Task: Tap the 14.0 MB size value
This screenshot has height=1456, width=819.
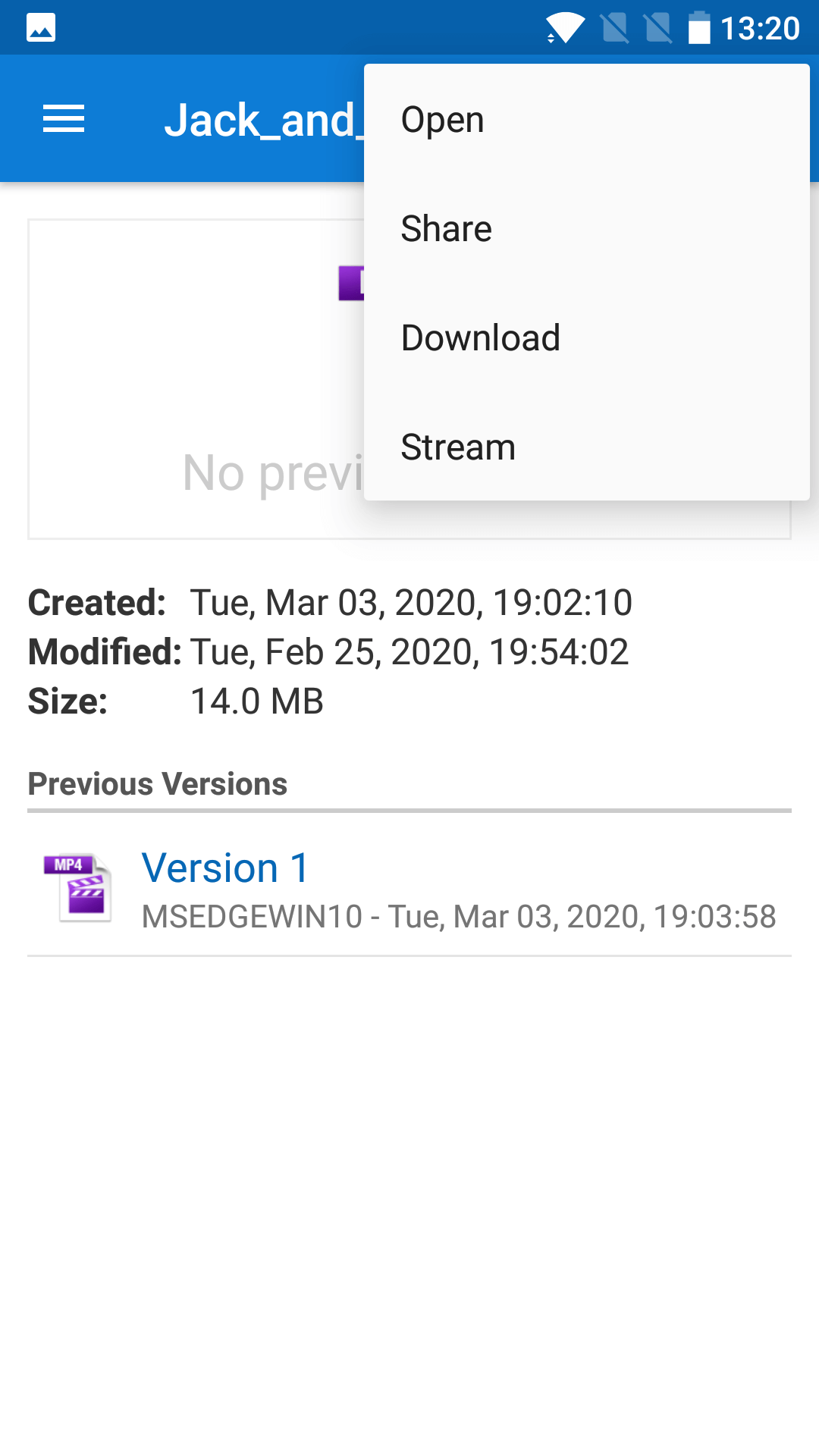Action: tap(256, 701)
